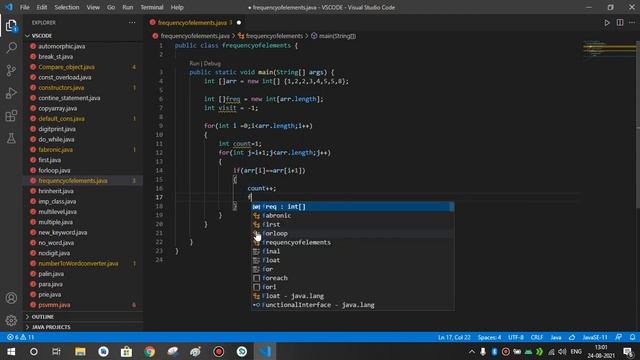Open the Manage gear icon
Viewport: 640px width, 360px height.
[x=11, y=320]
